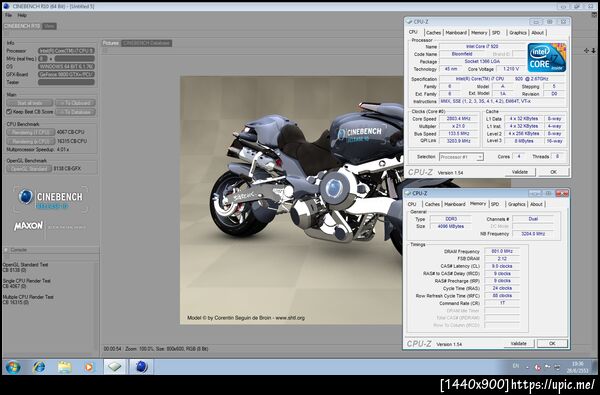Open Caches tab in upper CPU-Z window
This screenshot has height=395, width=600.
434,33
